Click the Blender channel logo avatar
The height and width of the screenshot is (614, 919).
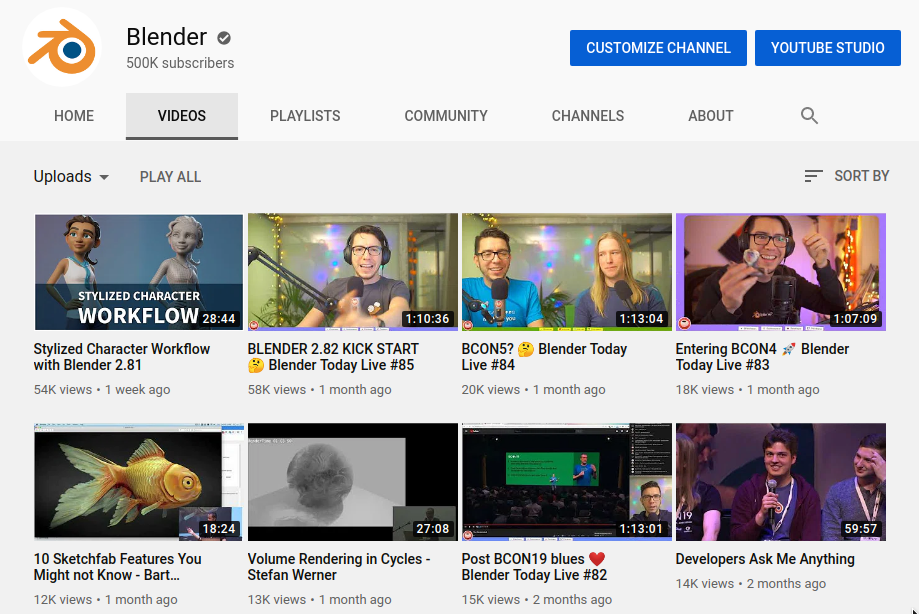[x=62, y=47]
